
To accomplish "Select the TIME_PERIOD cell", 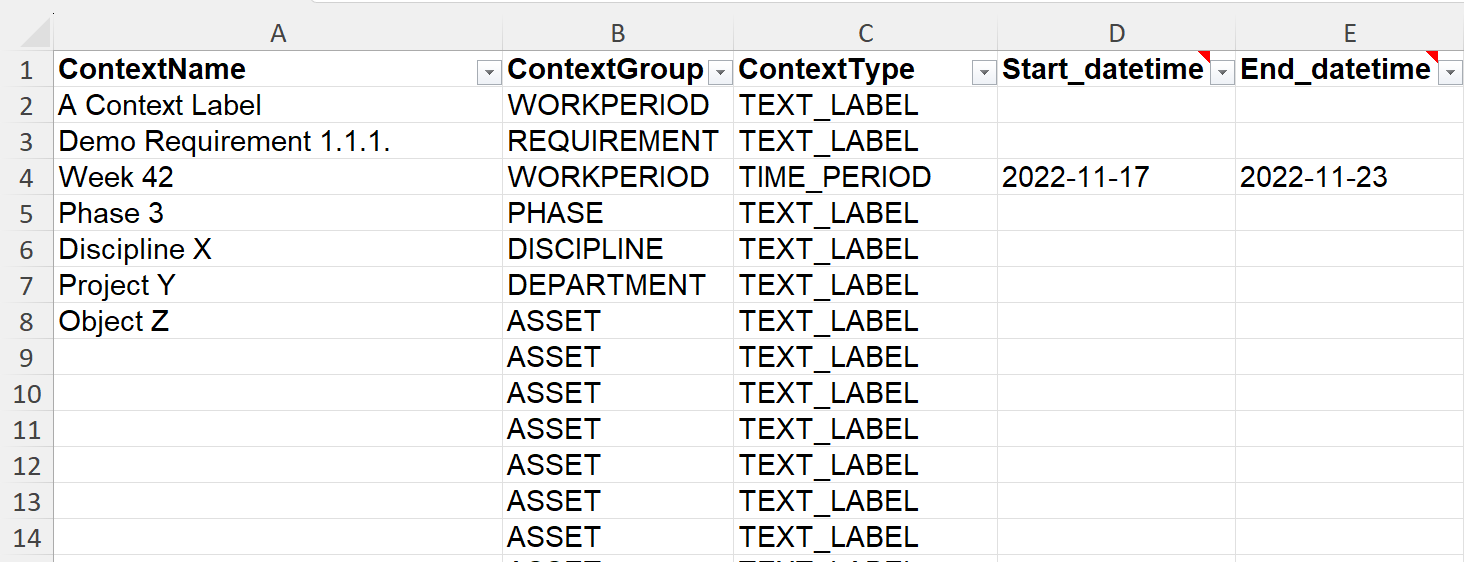I will (835, 178).
